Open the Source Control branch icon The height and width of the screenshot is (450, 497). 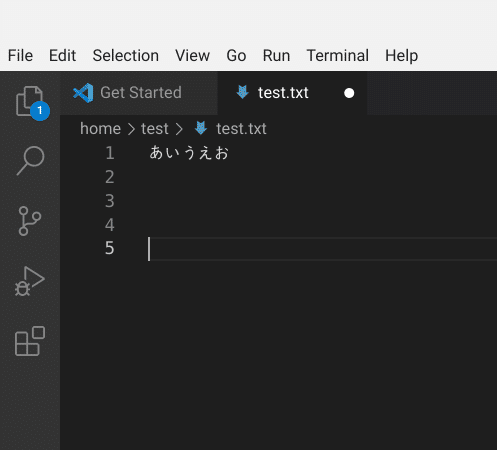(x=30, y=221)
